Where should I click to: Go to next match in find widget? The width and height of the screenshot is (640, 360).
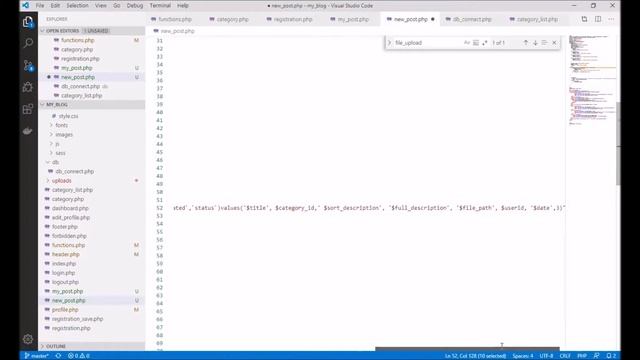(x=535, y=42)
